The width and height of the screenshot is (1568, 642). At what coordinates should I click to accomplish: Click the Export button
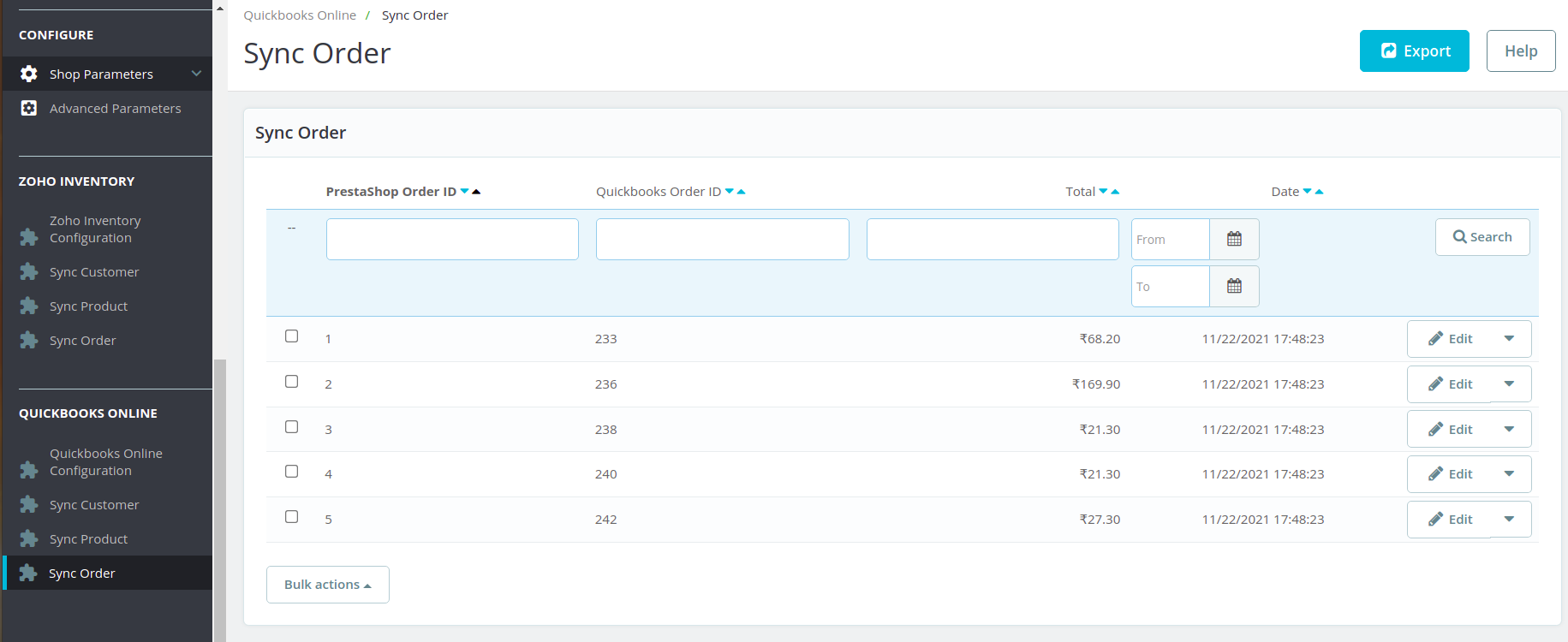(x=1415, y=51)
